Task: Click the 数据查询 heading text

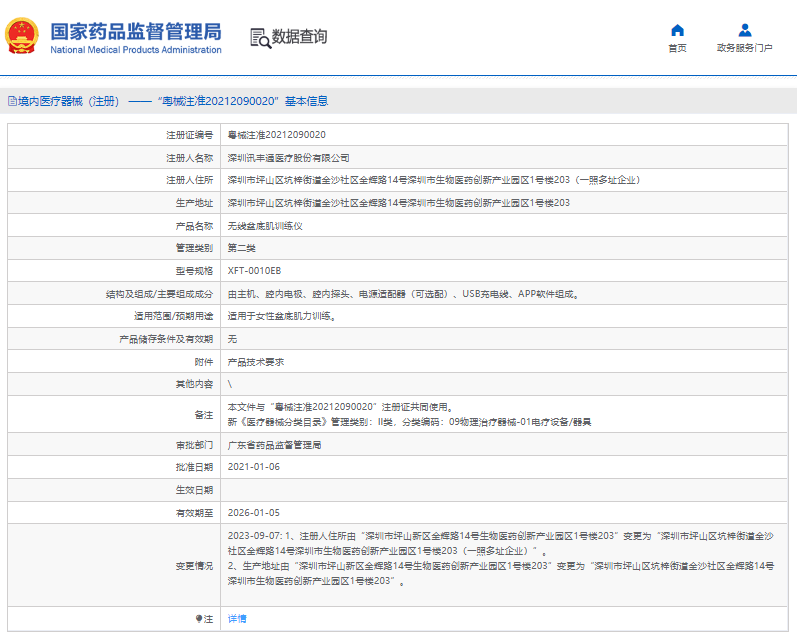Action: tap(299, 37)
